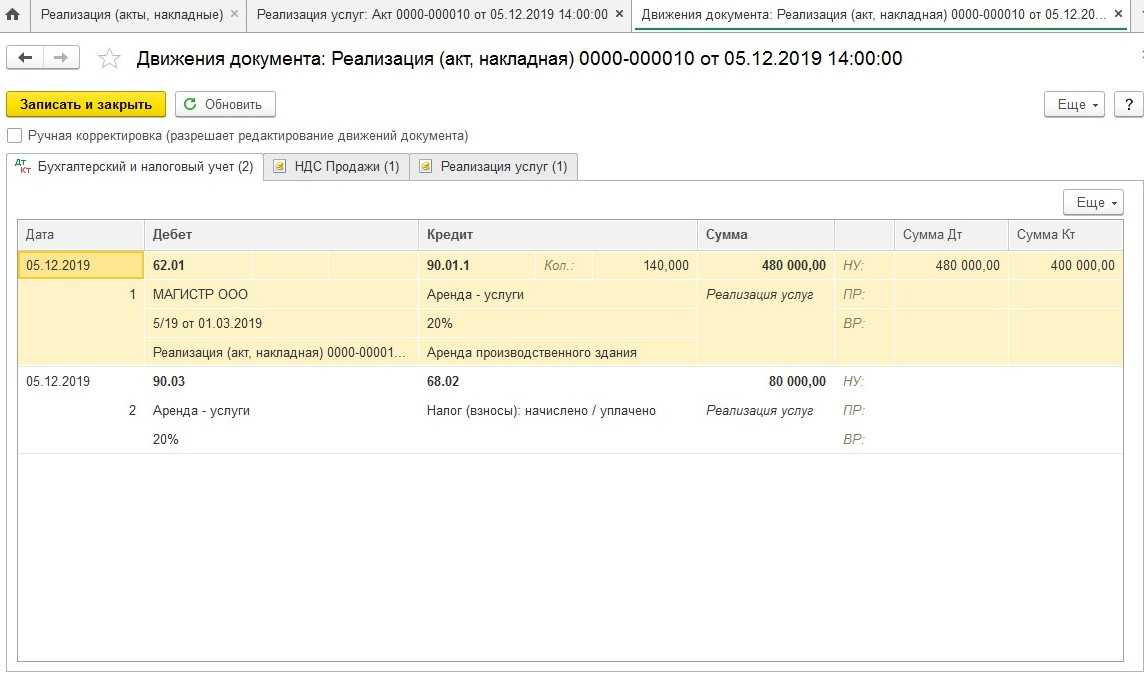1144x682 pixels.
Task: Click the Сумма column header
Action: (727, 234)
